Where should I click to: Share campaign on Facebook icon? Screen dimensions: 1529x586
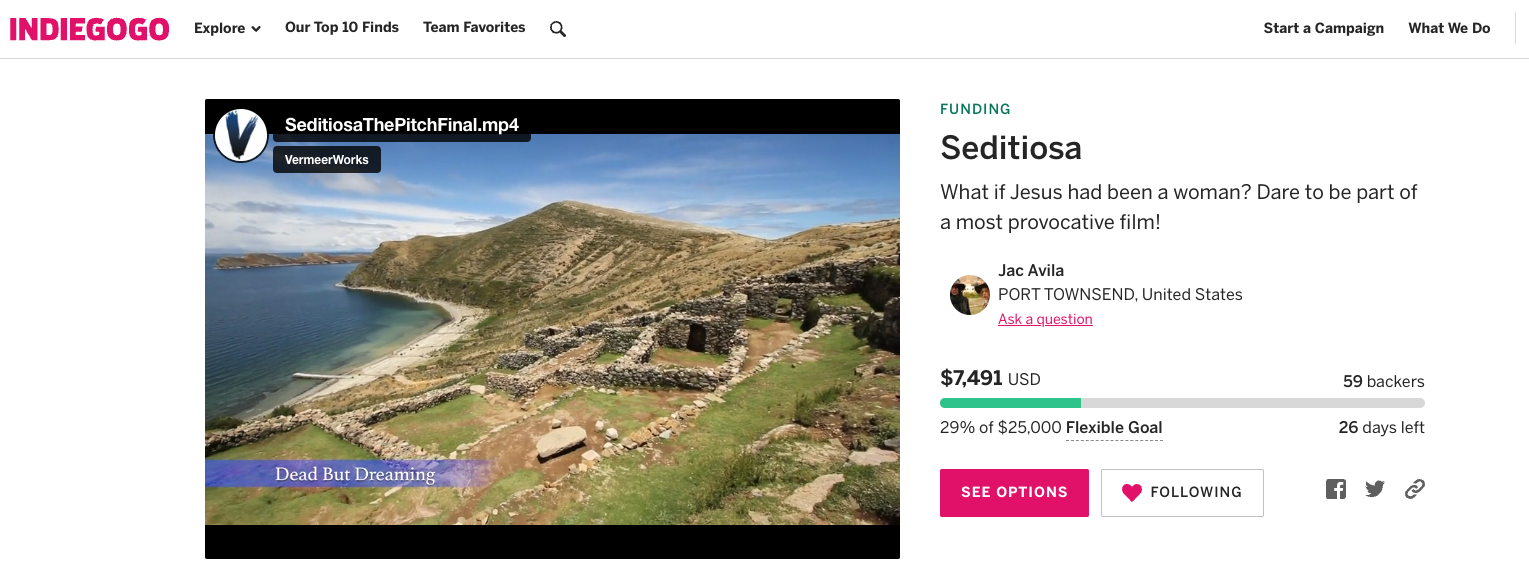click(1336, 489)
